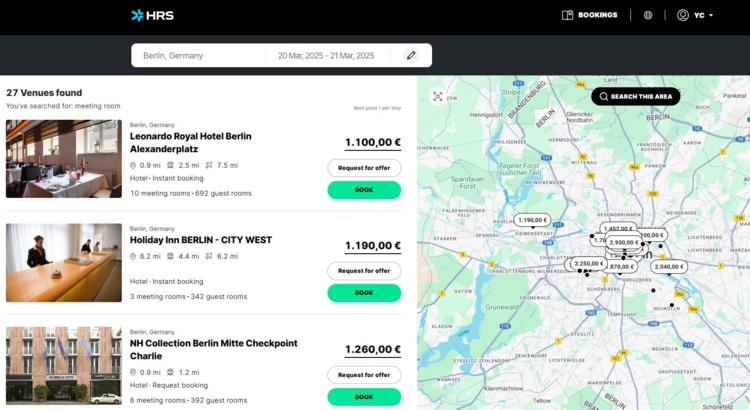Click Search This Area on map
This screenshot has height=410, width=750.
635,97
